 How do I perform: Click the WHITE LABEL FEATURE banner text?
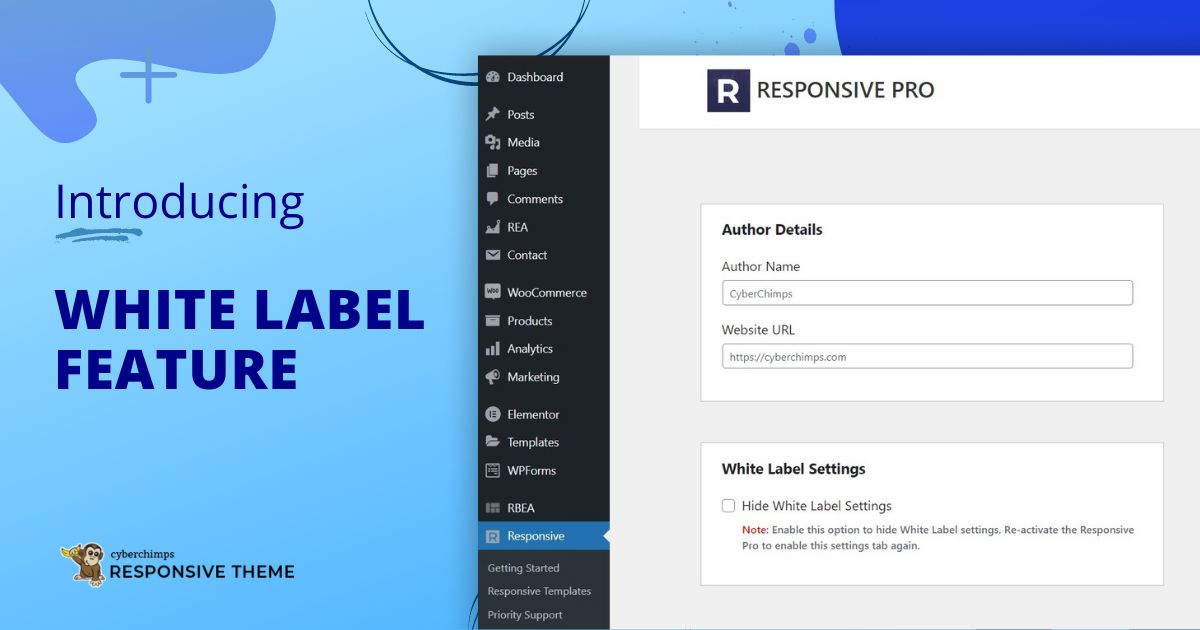tap(240, 339)
